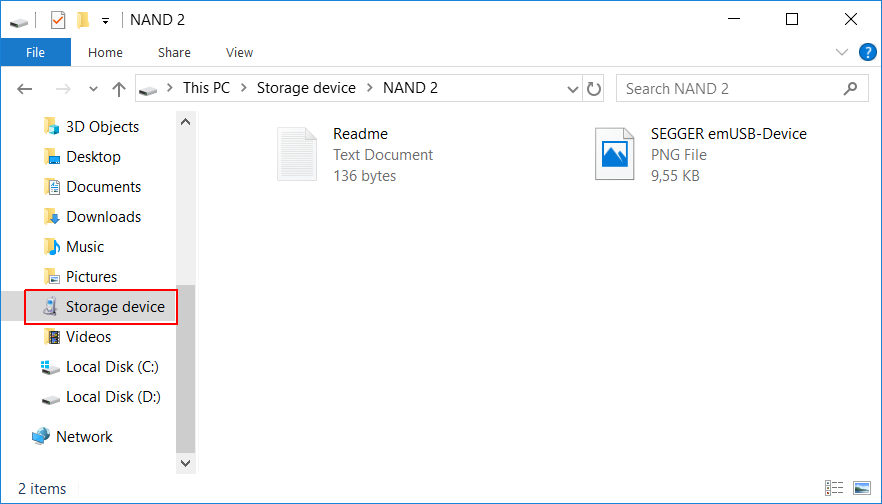The image size is (882, 504).
Task: Switch to details view in status bar
Action: (834, 488)
